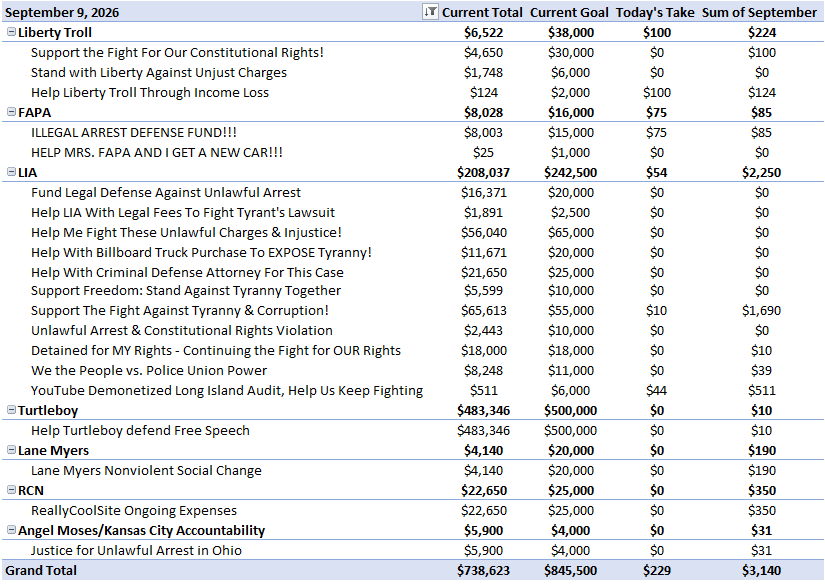This screenshot has height=584, width=825.
Task: Collapse the Liberty Troll group
Action: point(11,32)
